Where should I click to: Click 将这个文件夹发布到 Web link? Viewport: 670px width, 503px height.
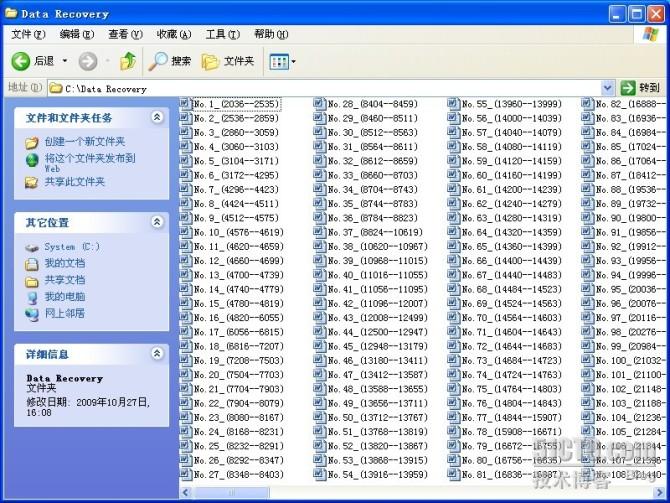click(90, 162)
